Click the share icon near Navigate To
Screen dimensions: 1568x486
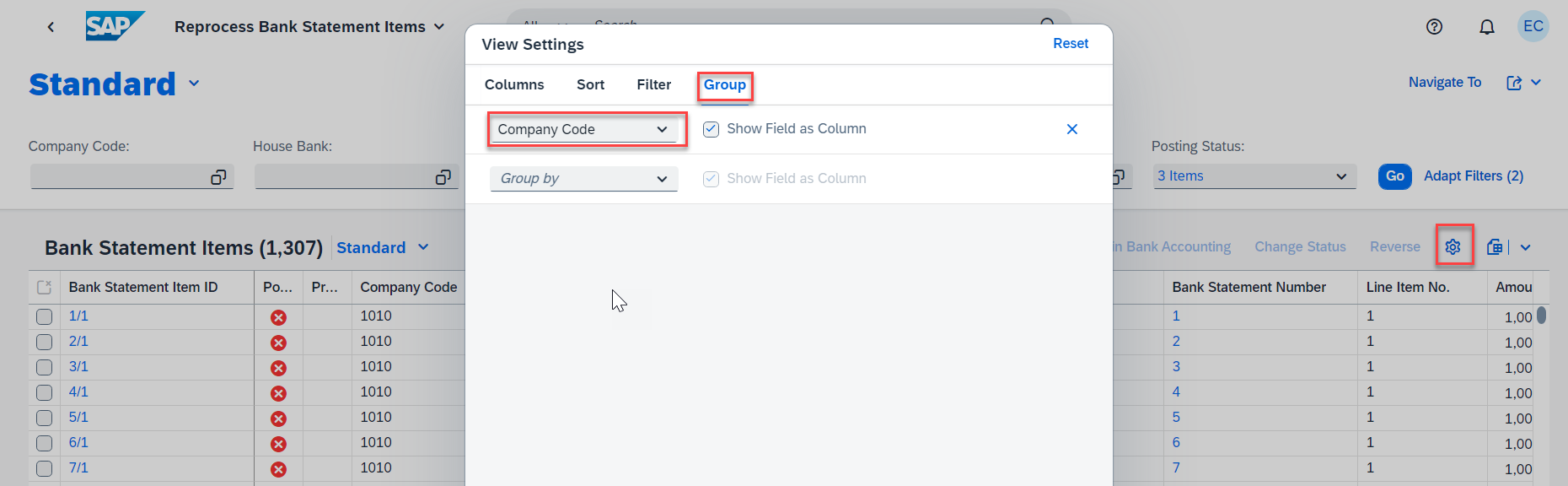[x=1514, y=83]
